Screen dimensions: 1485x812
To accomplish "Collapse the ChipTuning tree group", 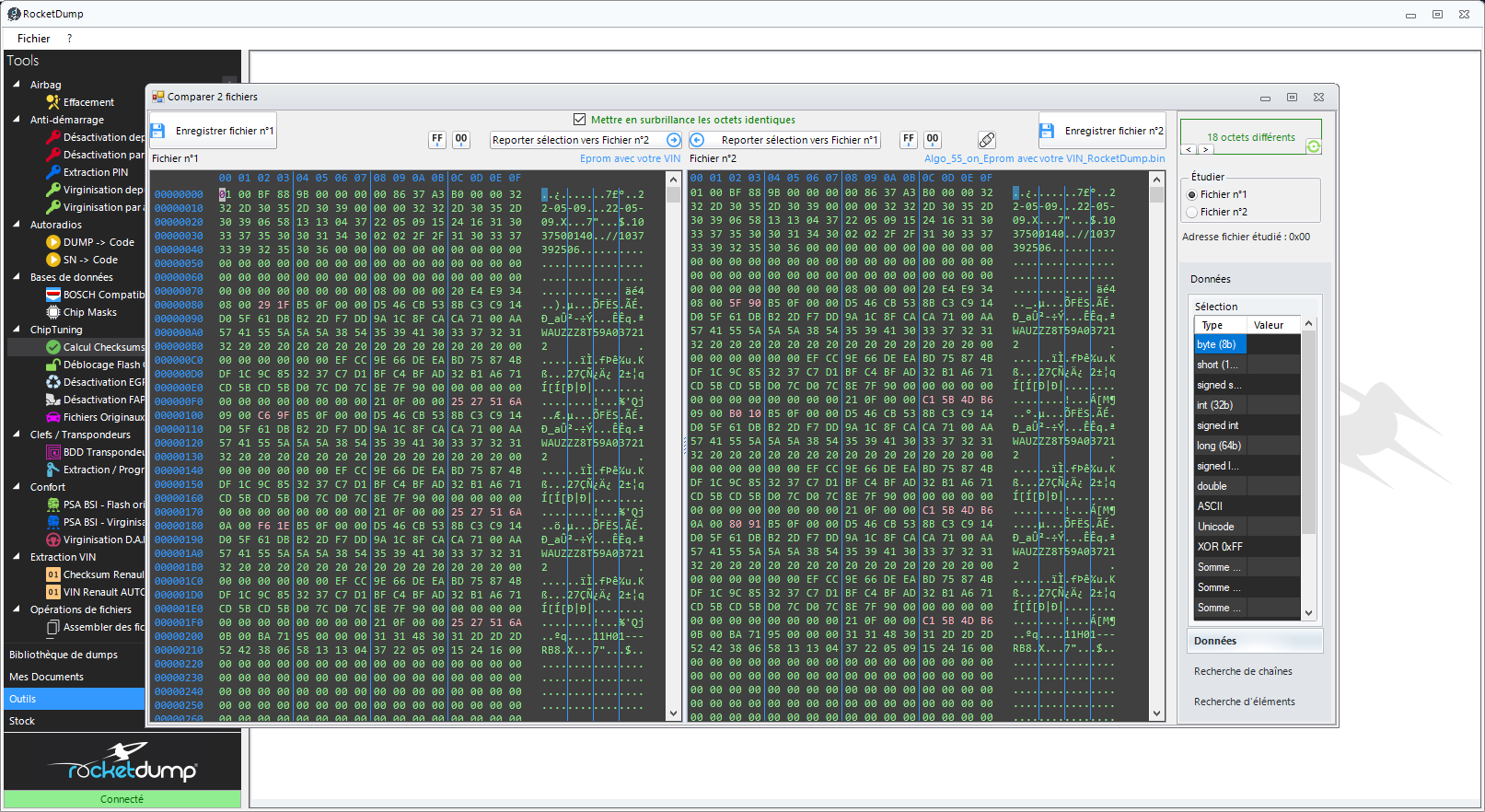I will point(17,329).
